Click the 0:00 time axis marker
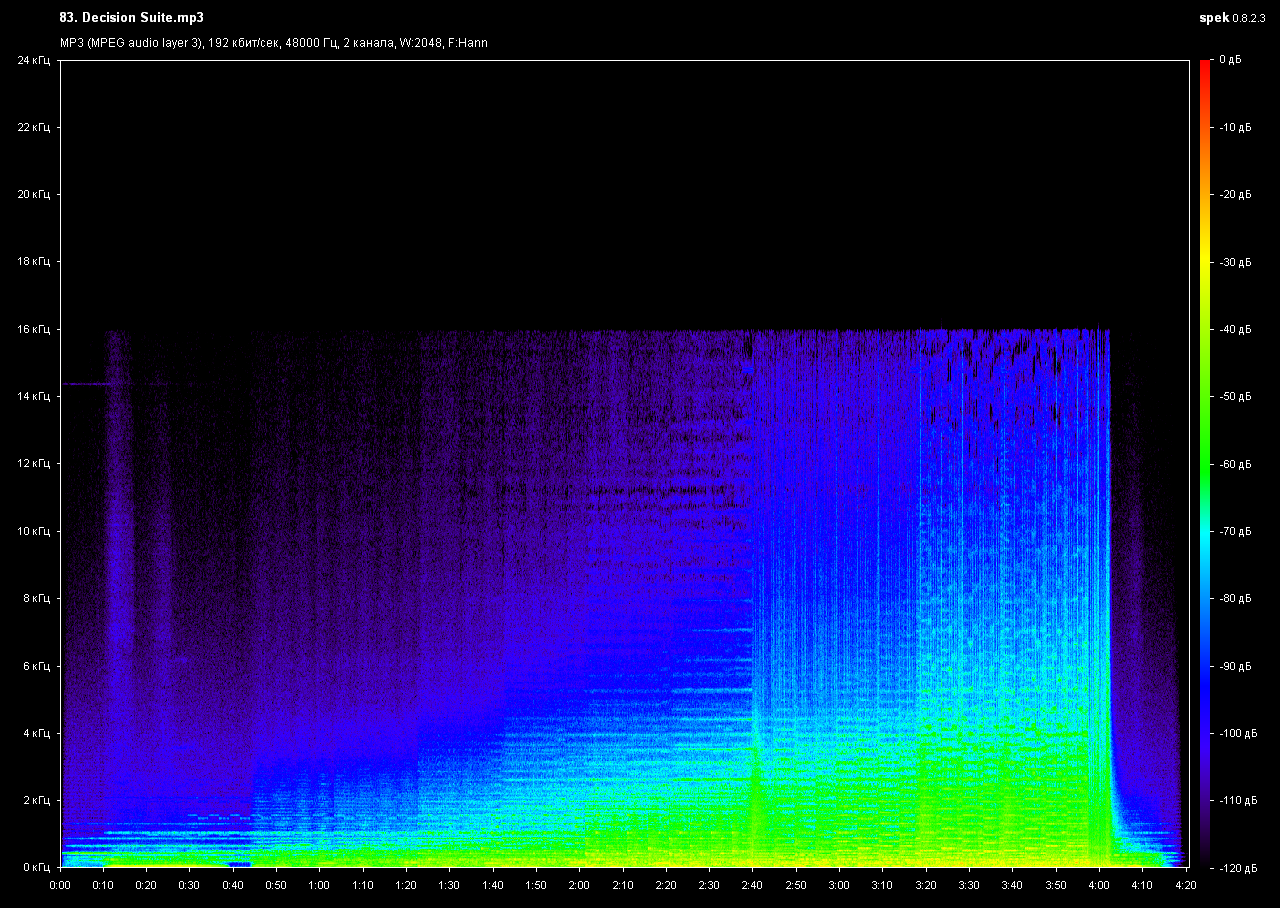The height and width of the screenshot is (908, 1280). (x=60, y=885)
